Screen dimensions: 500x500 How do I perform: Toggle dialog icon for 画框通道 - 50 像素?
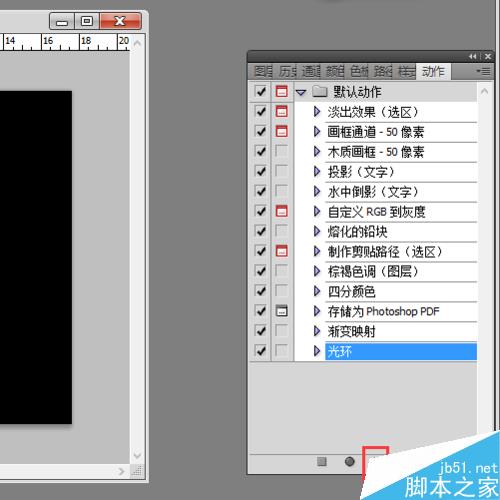[282, 131]
